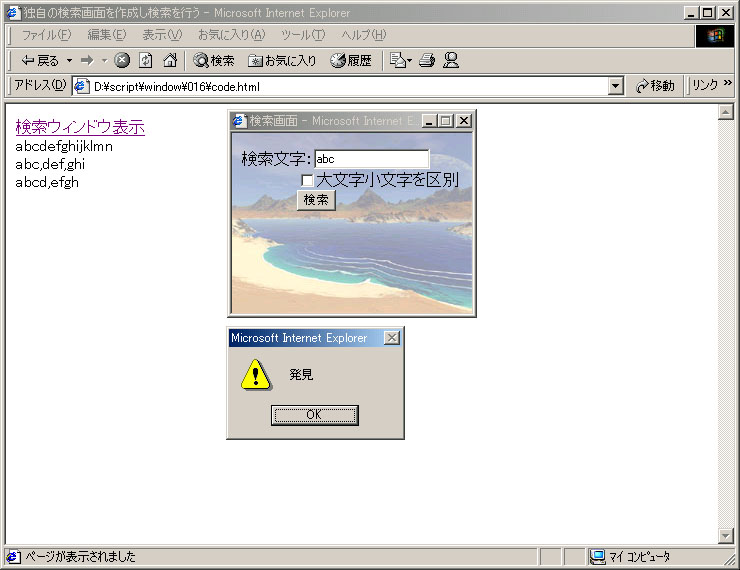Refresh the page with the refresh icon
The height and width of the screenshot is (570, 740).
(146, 60)
